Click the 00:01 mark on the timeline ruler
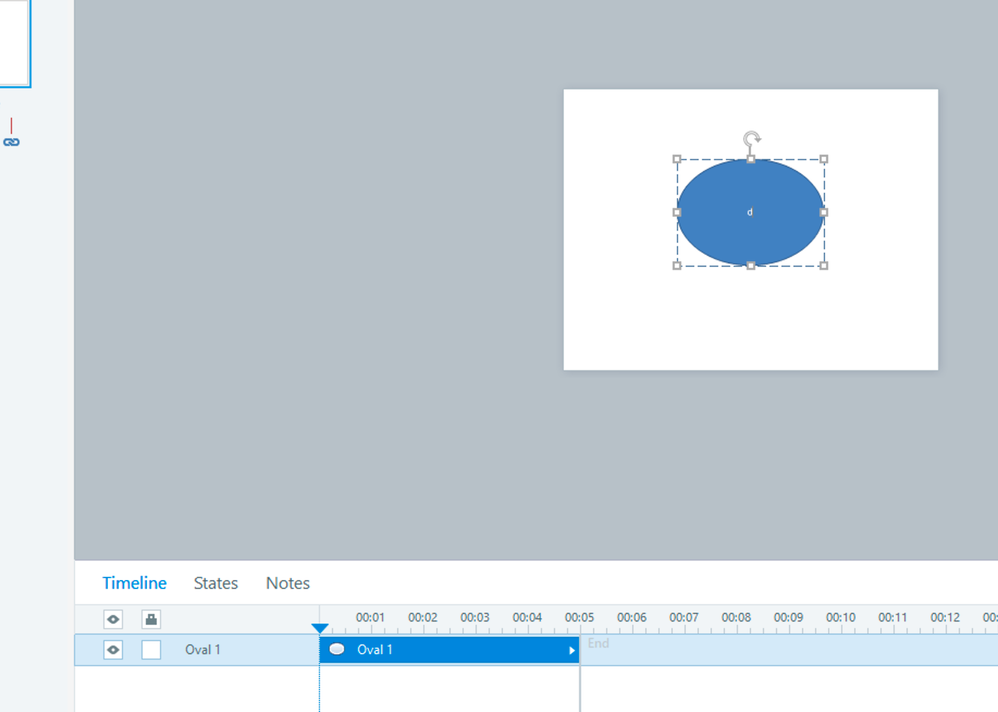This screenshot has height=712, width=998. tap(370, 617)
